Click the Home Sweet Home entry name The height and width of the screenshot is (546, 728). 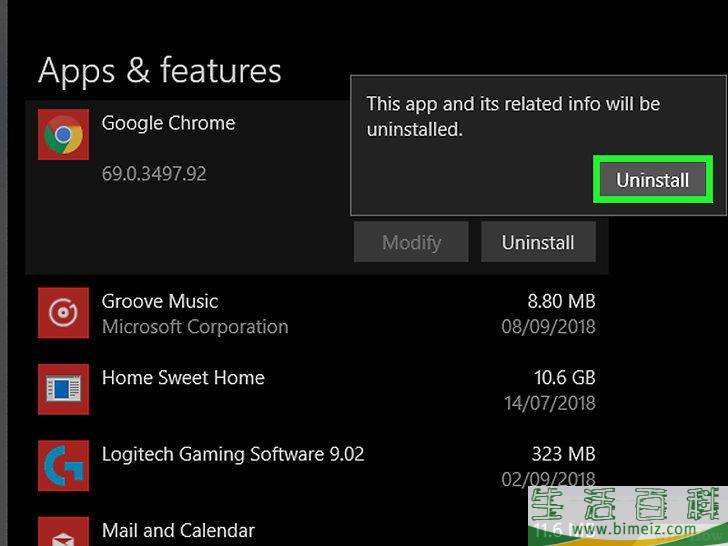click(183, 377)
